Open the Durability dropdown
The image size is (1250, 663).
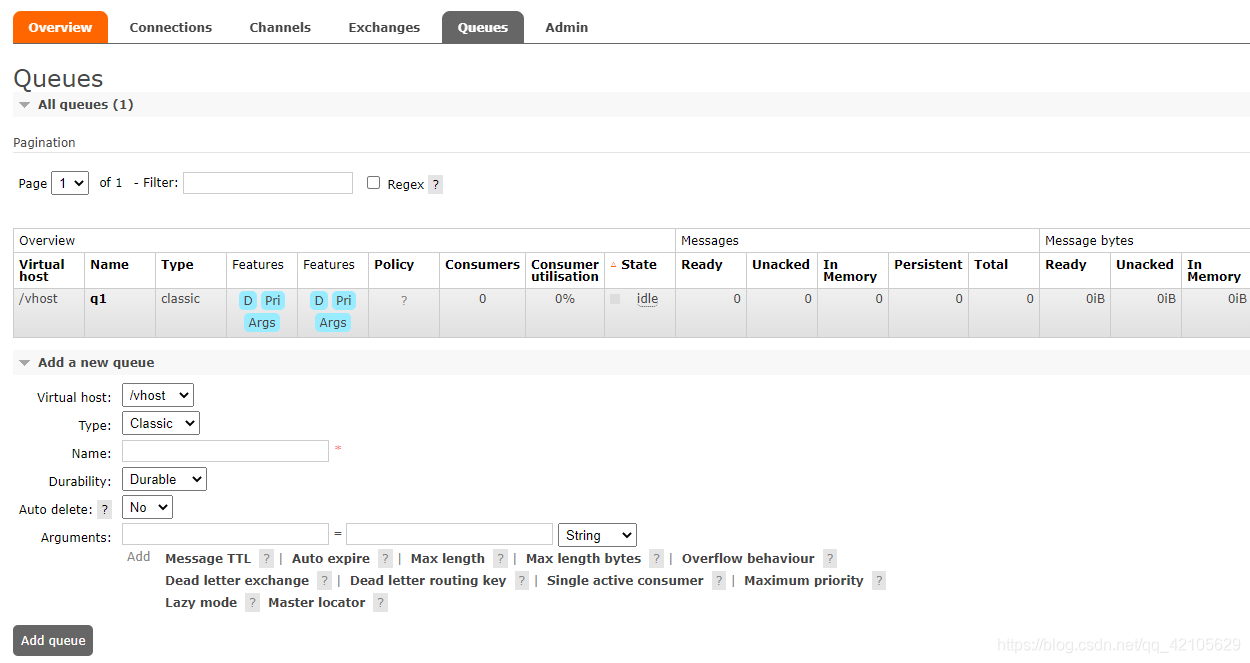click(x=164, y=480)
